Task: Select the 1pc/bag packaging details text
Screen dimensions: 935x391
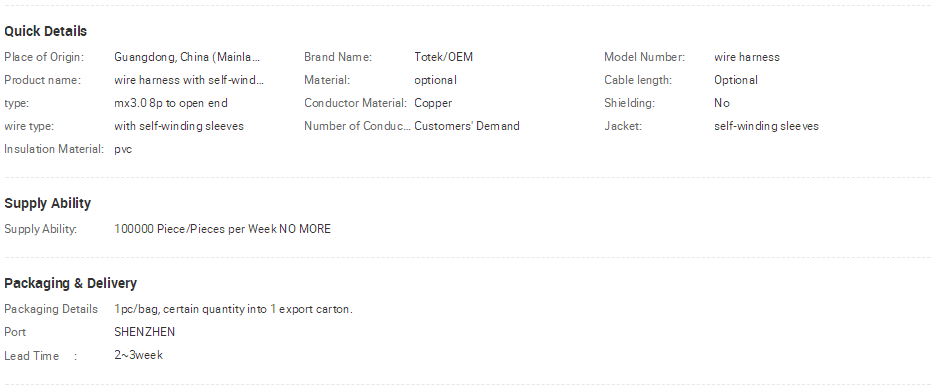Action: coord(233,309)
